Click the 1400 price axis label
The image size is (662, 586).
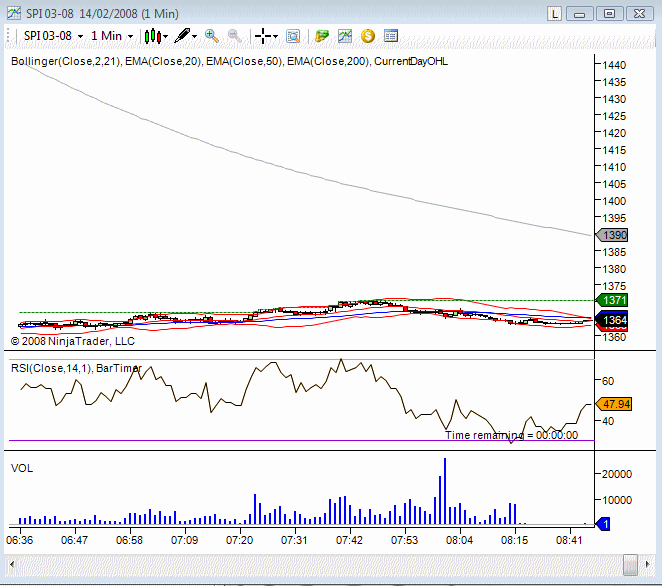coord(614,201)
